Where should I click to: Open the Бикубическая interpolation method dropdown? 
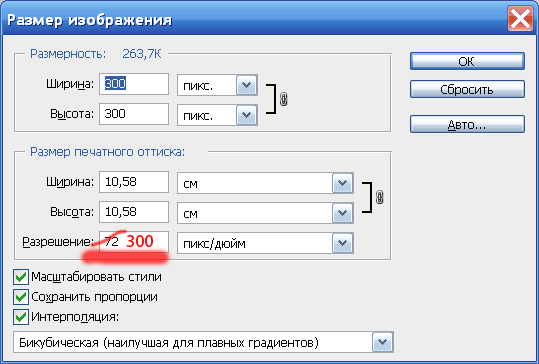(x=203, y=342)
